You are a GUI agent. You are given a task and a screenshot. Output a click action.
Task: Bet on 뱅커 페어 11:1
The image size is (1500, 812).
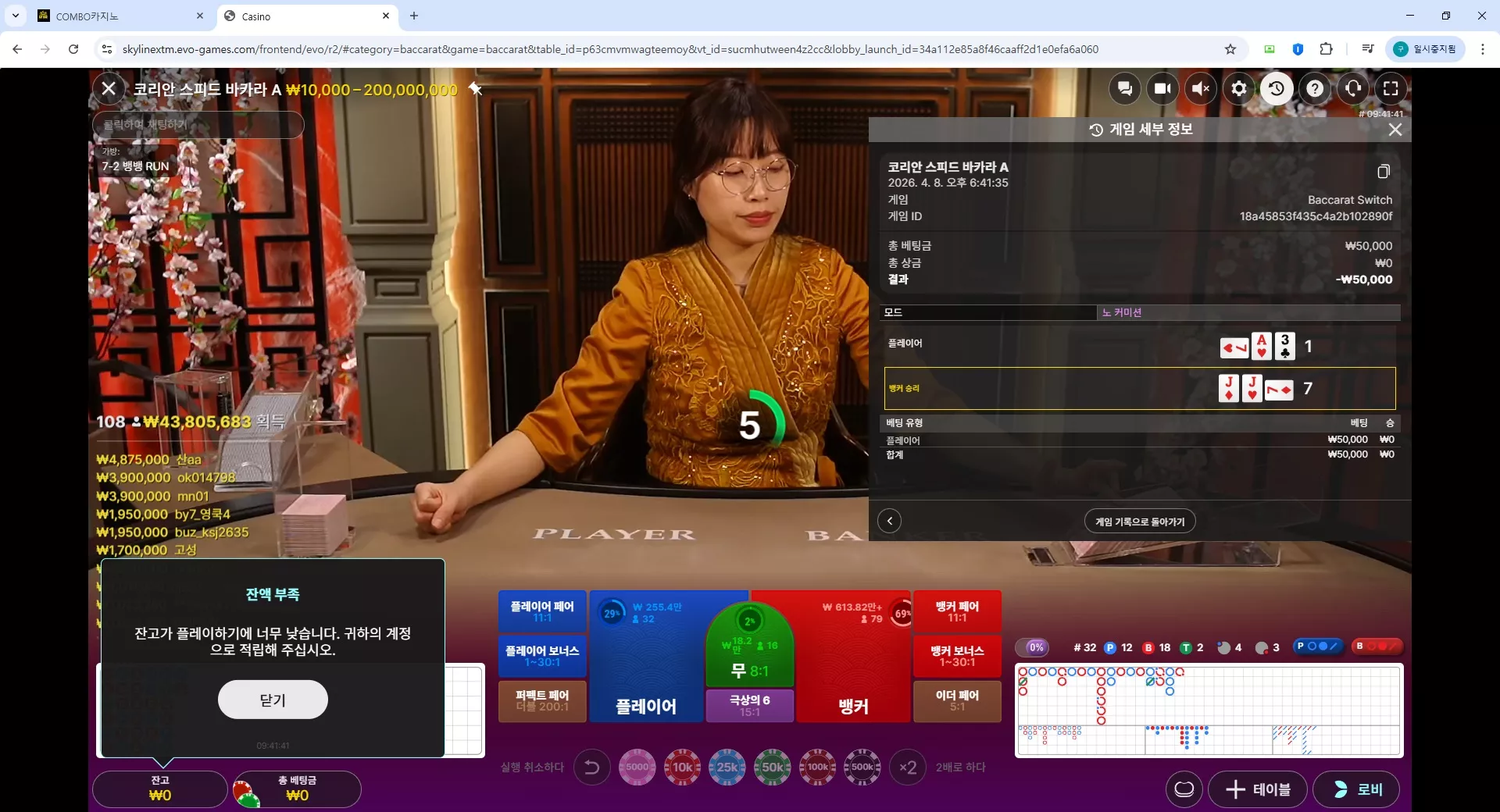(x=957, y=611)
